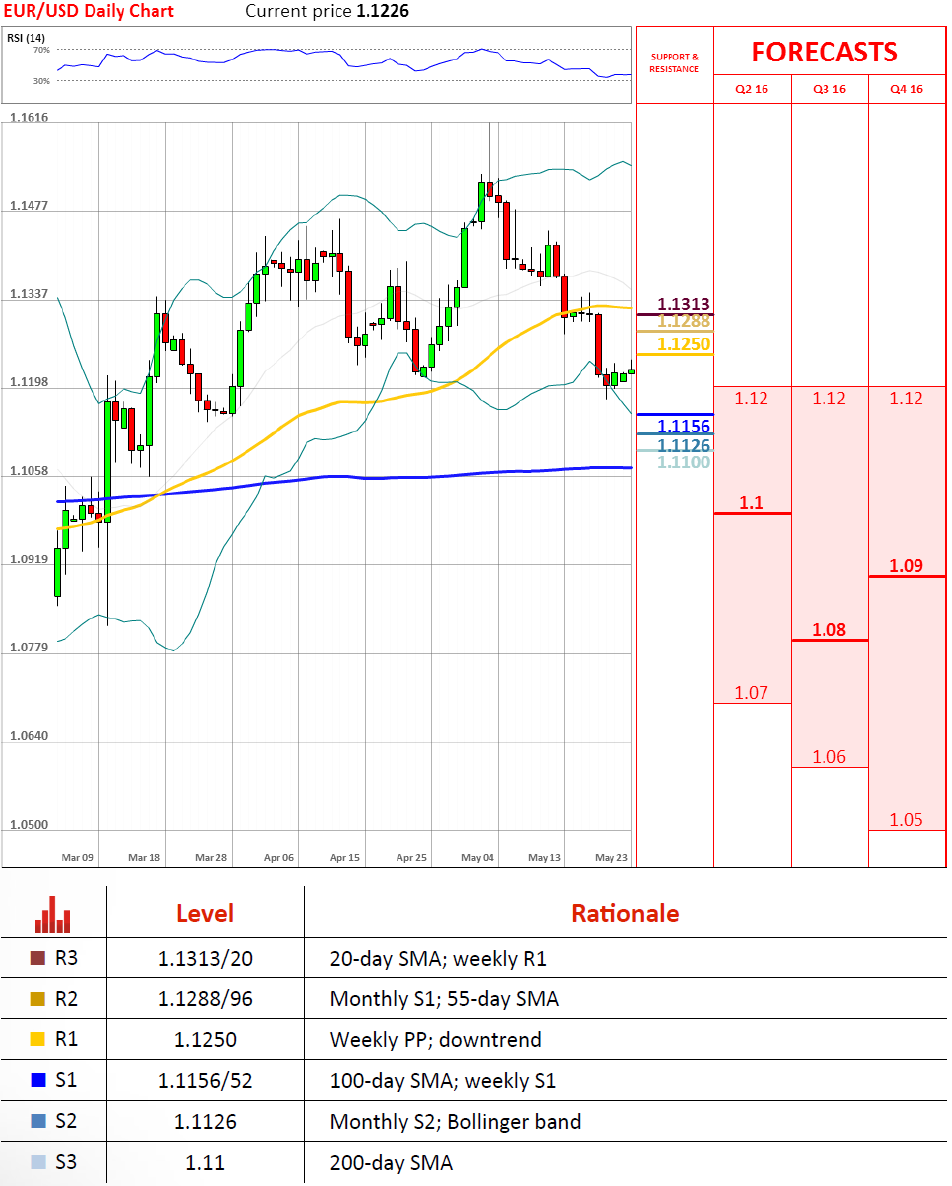Select the 'Q2 16' forecast column header

coord(752,89)
